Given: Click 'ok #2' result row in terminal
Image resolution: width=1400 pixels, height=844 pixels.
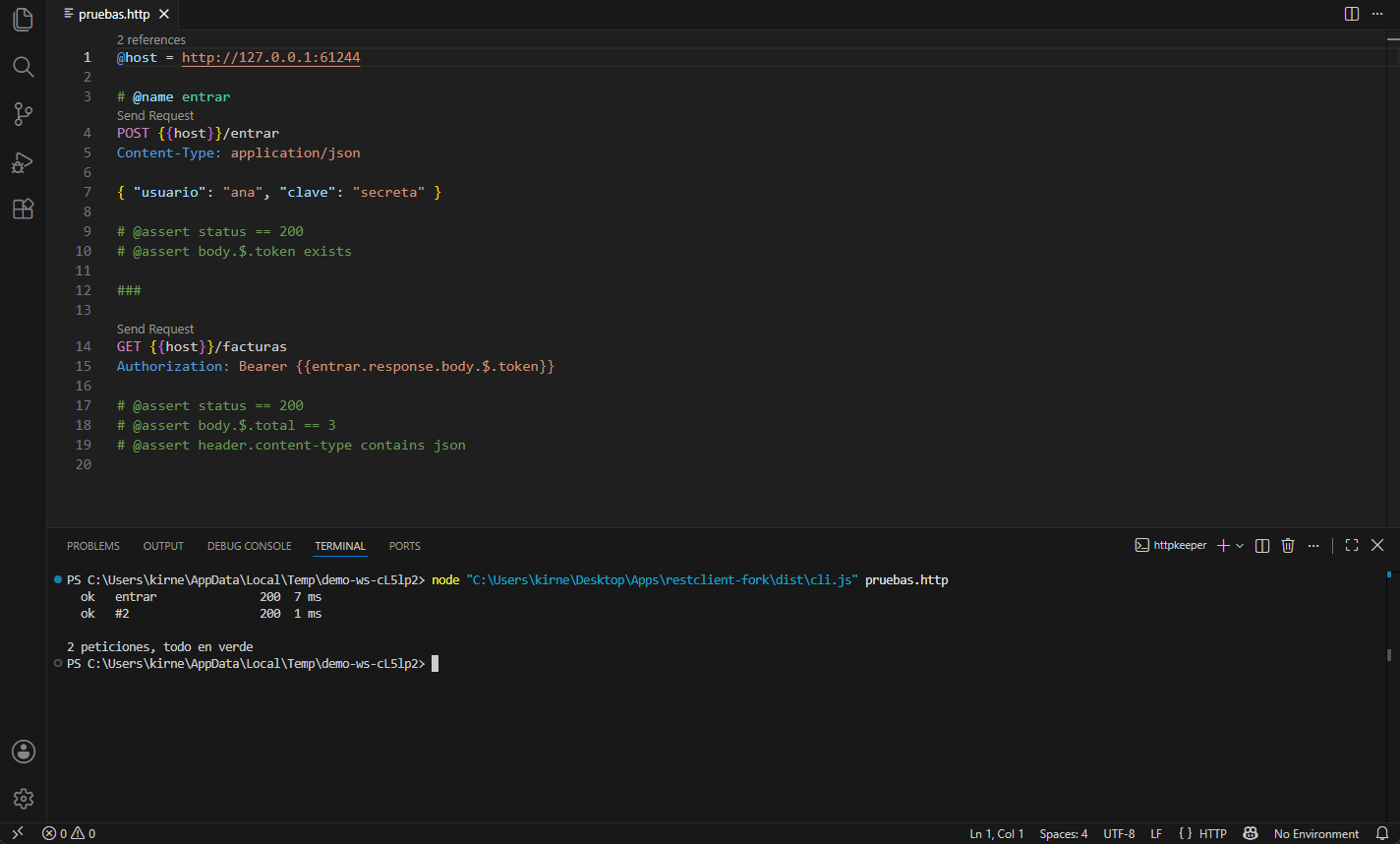Looking at the screenshot, I should (201, 613).
